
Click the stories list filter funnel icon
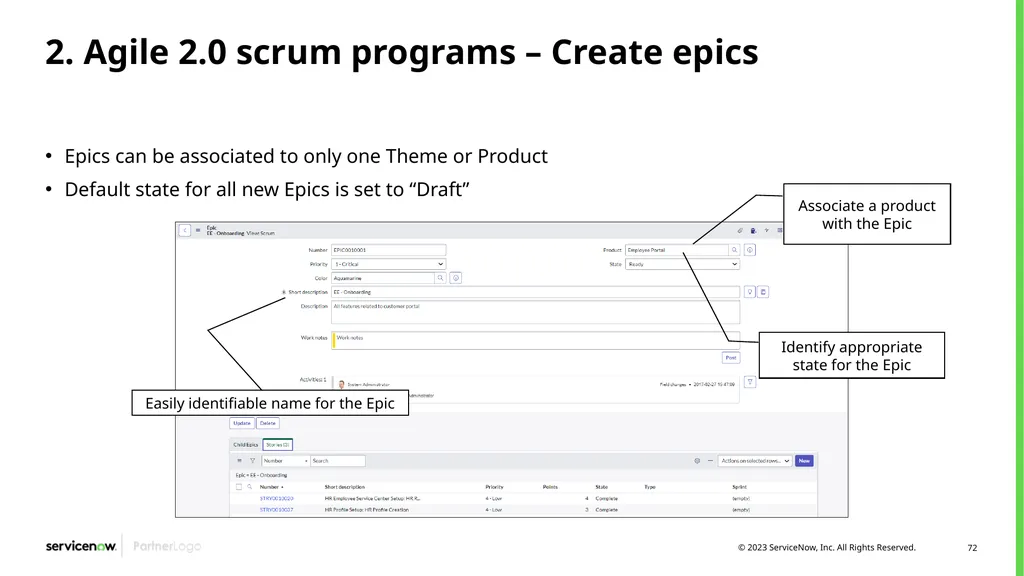point(252,461)
